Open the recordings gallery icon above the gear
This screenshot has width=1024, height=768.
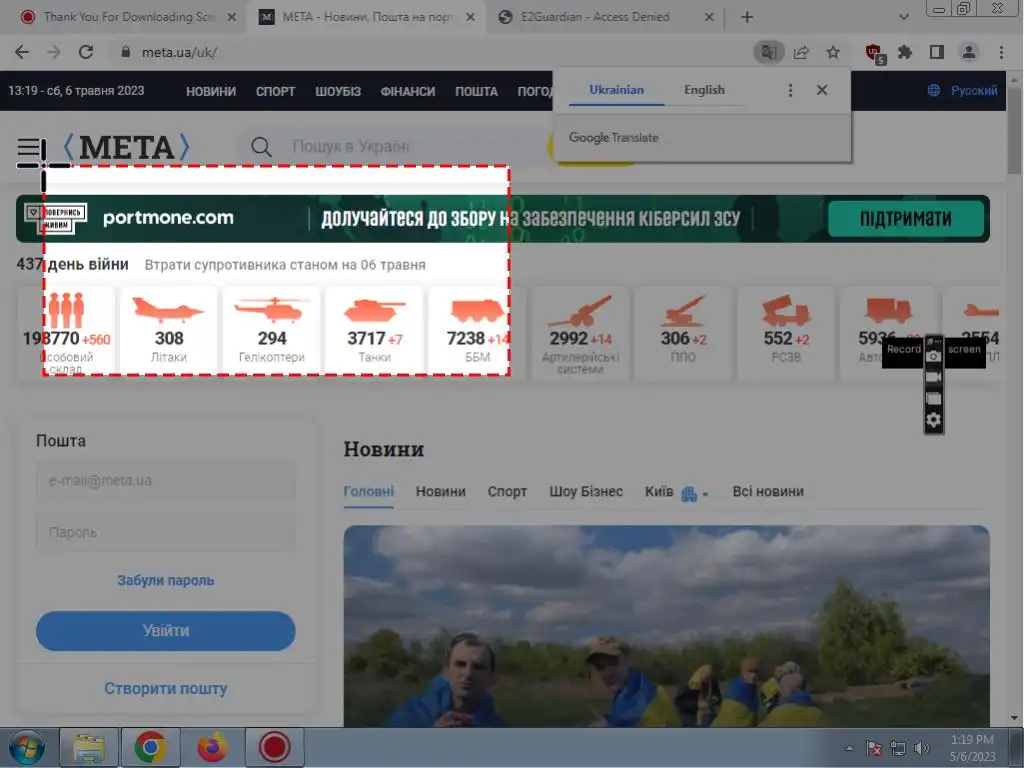click(934, 398)
